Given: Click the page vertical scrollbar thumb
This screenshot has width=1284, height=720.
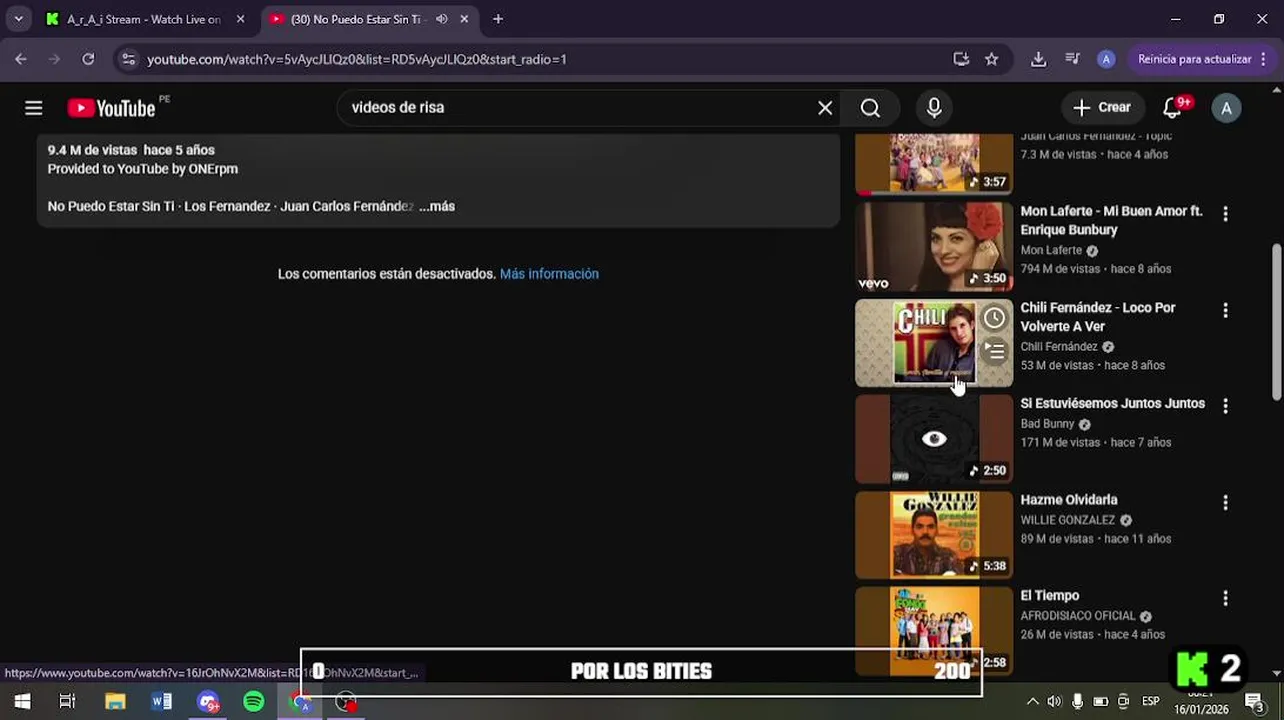Looking at the screenshot, I should 1276,322.
